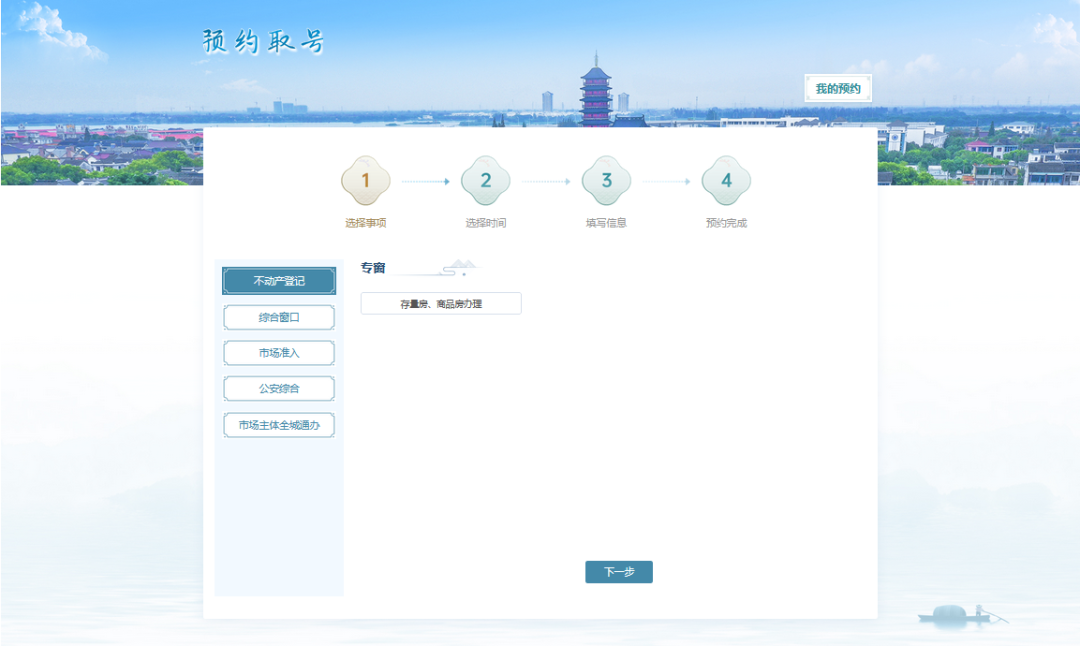1080x646 pixels.
Task: Select the 不动产登记 category tab
Action: tap(279, 281)
